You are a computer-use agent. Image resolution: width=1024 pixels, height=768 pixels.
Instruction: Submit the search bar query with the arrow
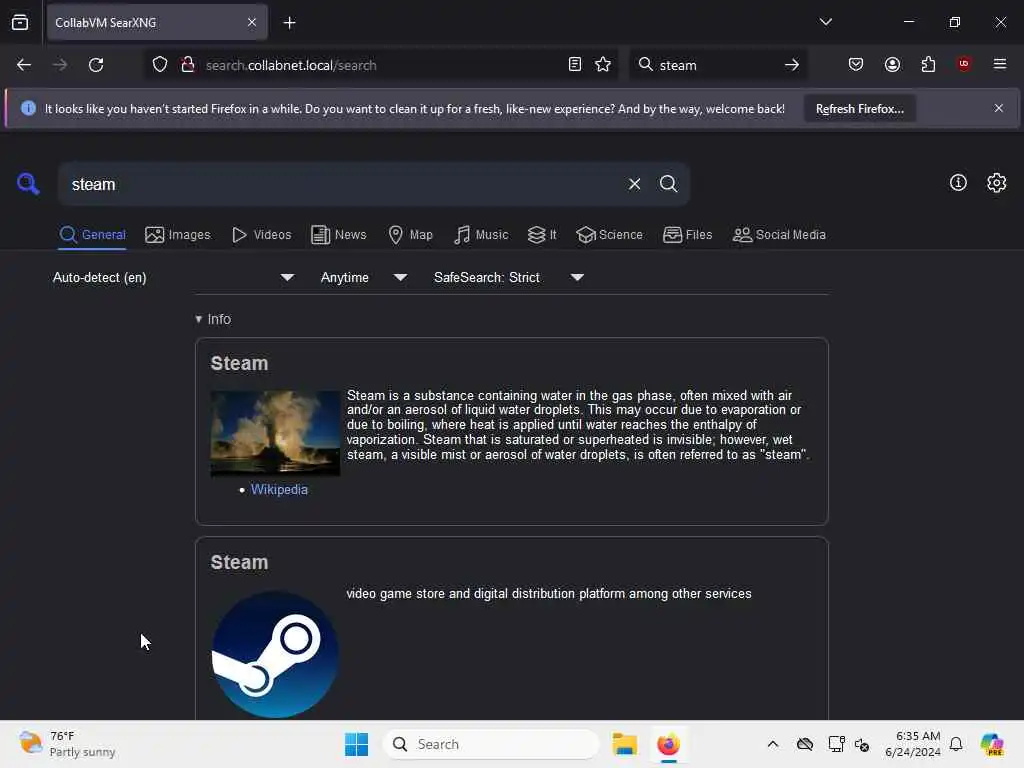792,65
